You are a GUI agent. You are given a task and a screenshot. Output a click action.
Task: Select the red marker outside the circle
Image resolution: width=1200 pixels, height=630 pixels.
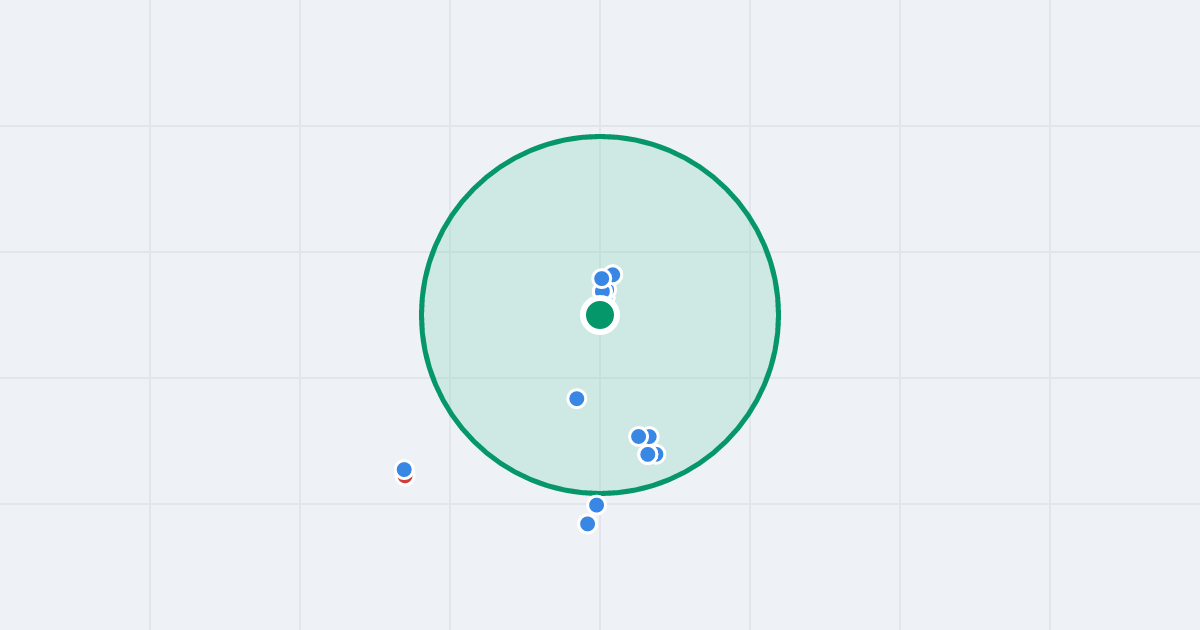[405, 478]
